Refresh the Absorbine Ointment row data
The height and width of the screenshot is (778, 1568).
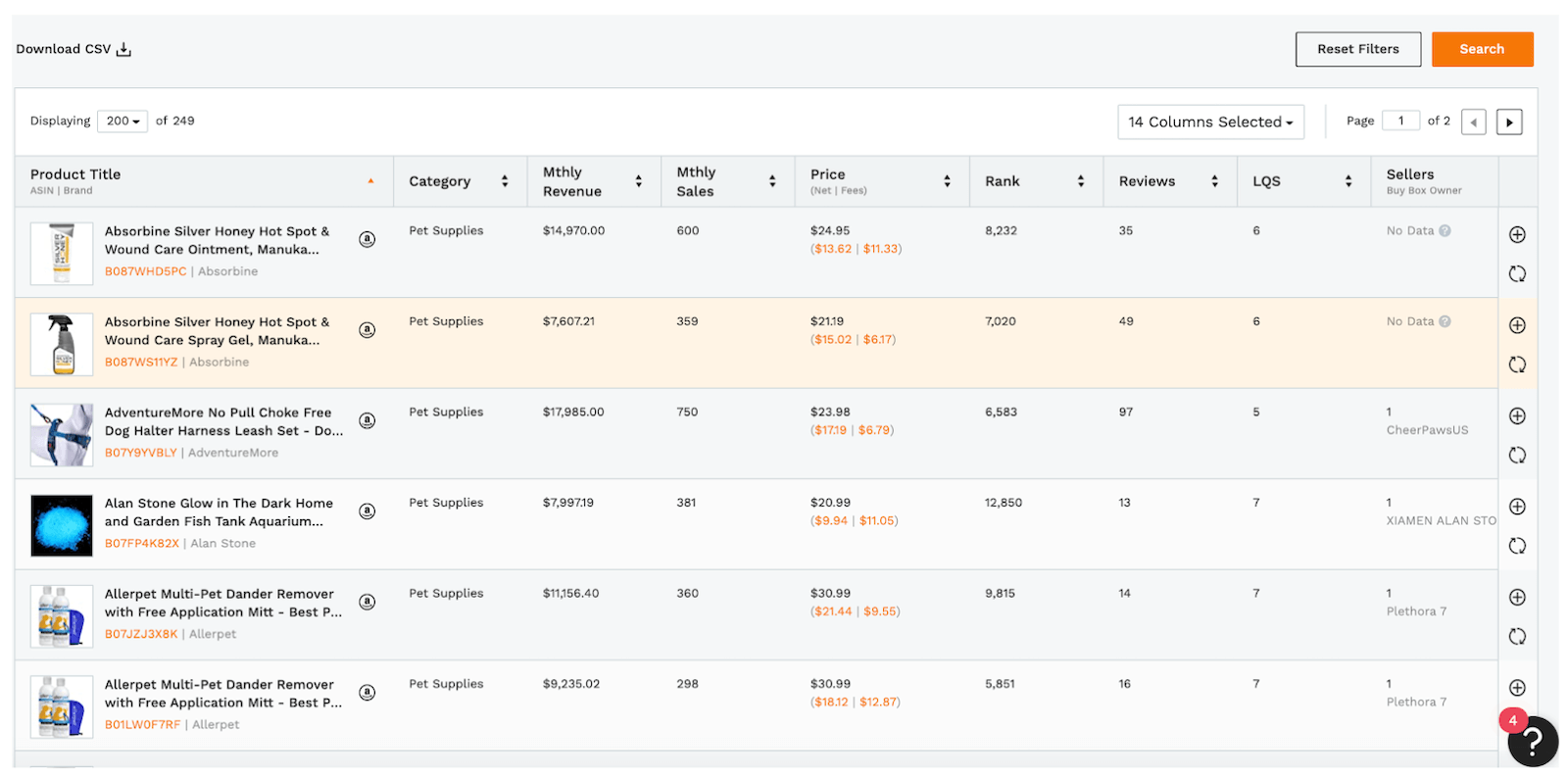click(1517, 273)
